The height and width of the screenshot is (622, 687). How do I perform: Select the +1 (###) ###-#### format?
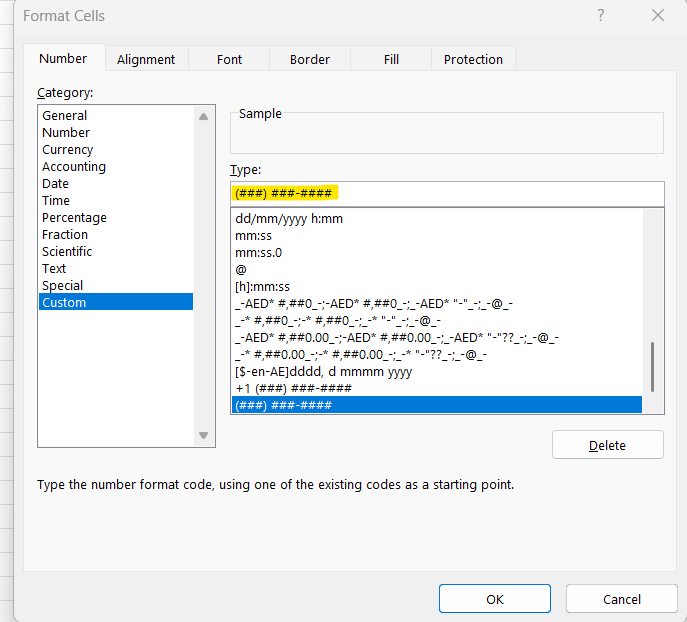point(436,388)
